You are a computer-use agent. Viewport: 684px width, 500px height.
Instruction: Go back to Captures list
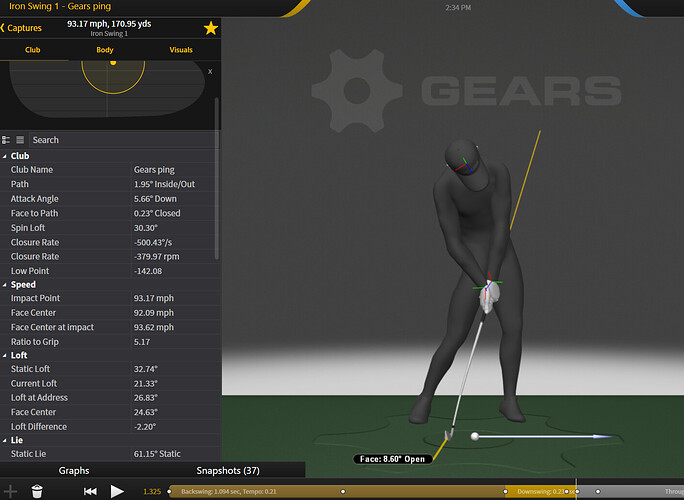[21, 28]
